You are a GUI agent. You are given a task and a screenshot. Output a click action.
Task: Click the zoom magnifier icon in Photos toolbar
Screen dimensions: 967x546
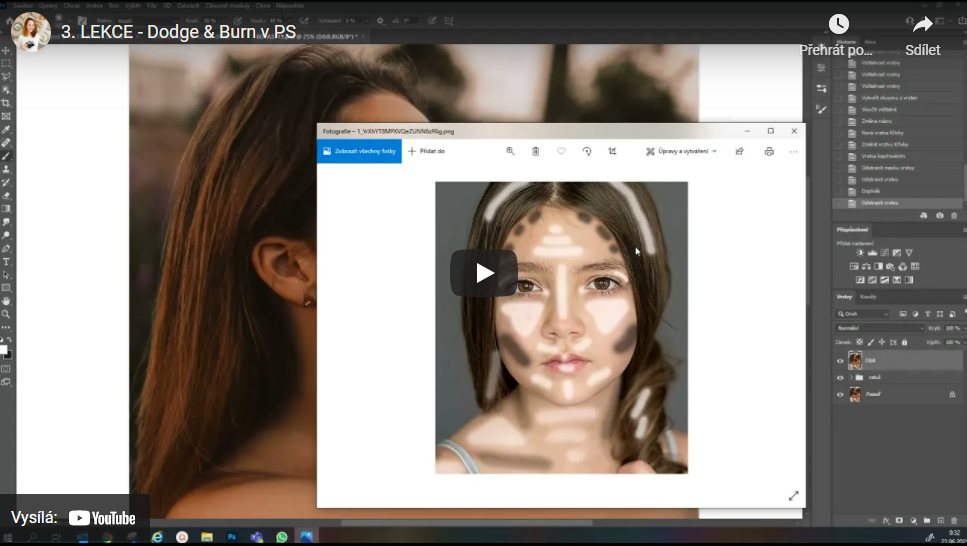(510, 151)
